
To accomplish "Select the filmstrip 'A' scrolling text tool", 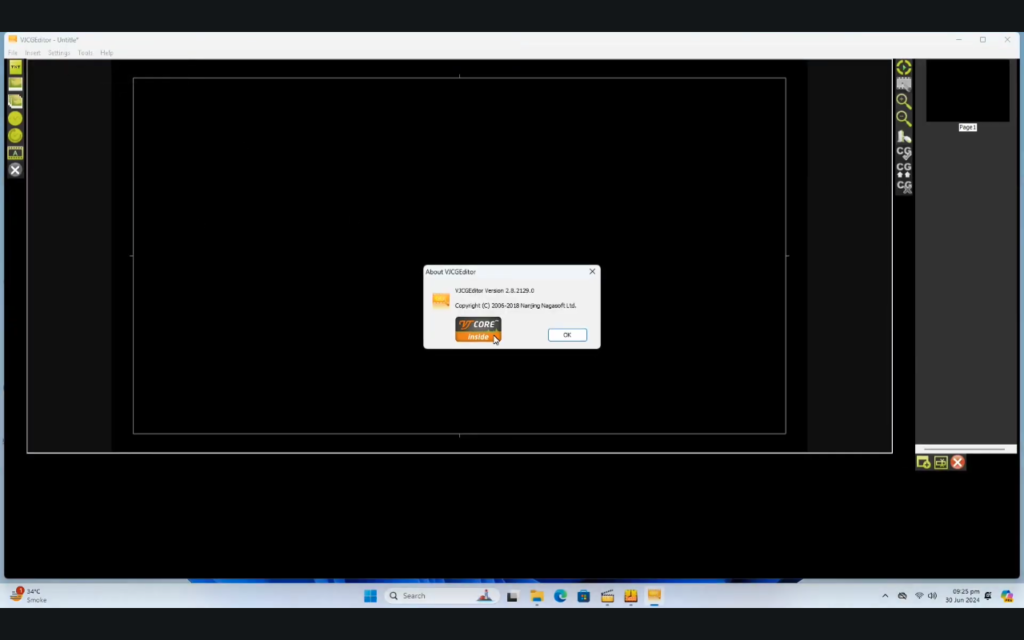I will [15, 153].
